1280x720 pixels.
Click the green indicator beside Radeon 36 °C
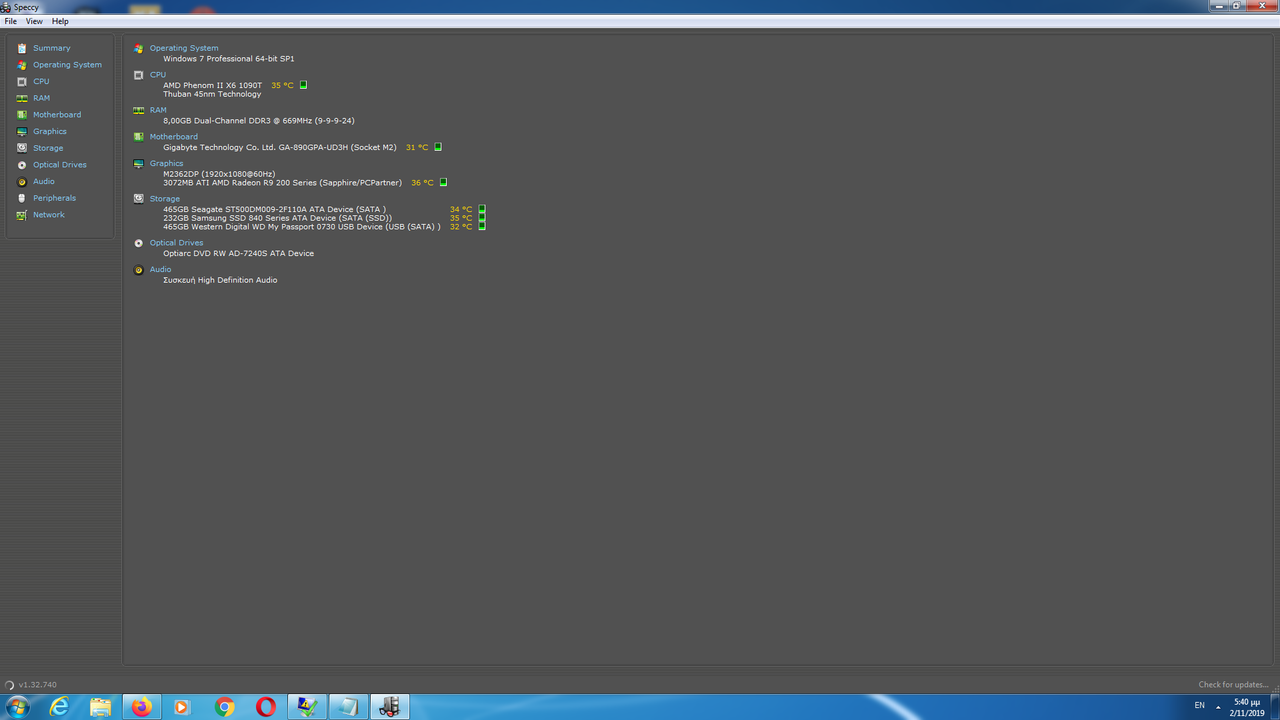pyautogui.click(x=443, y=182)
